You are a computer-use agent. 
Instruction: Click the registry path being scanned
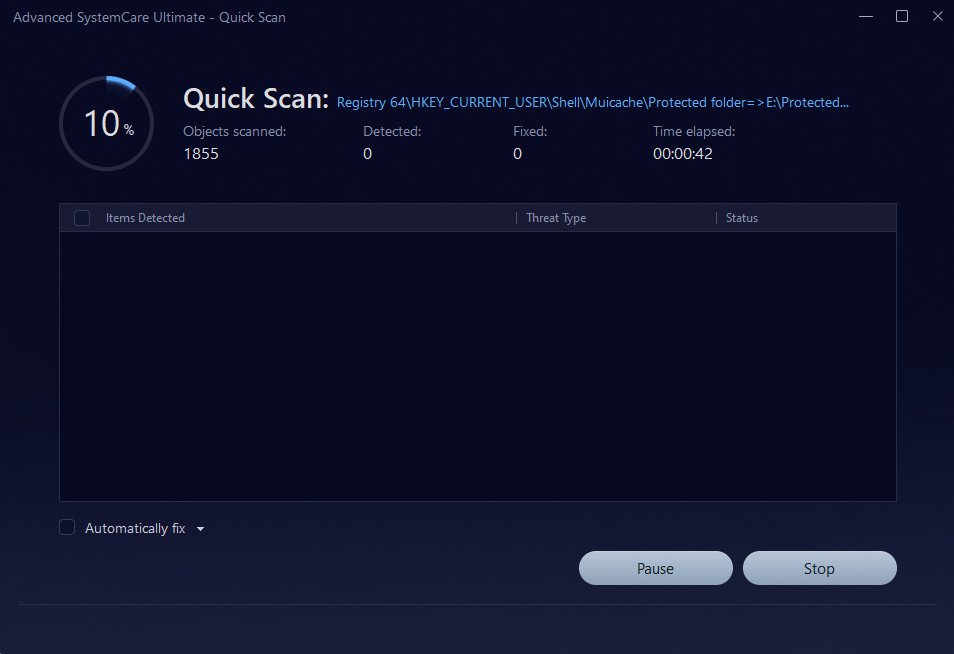[593, 102]
